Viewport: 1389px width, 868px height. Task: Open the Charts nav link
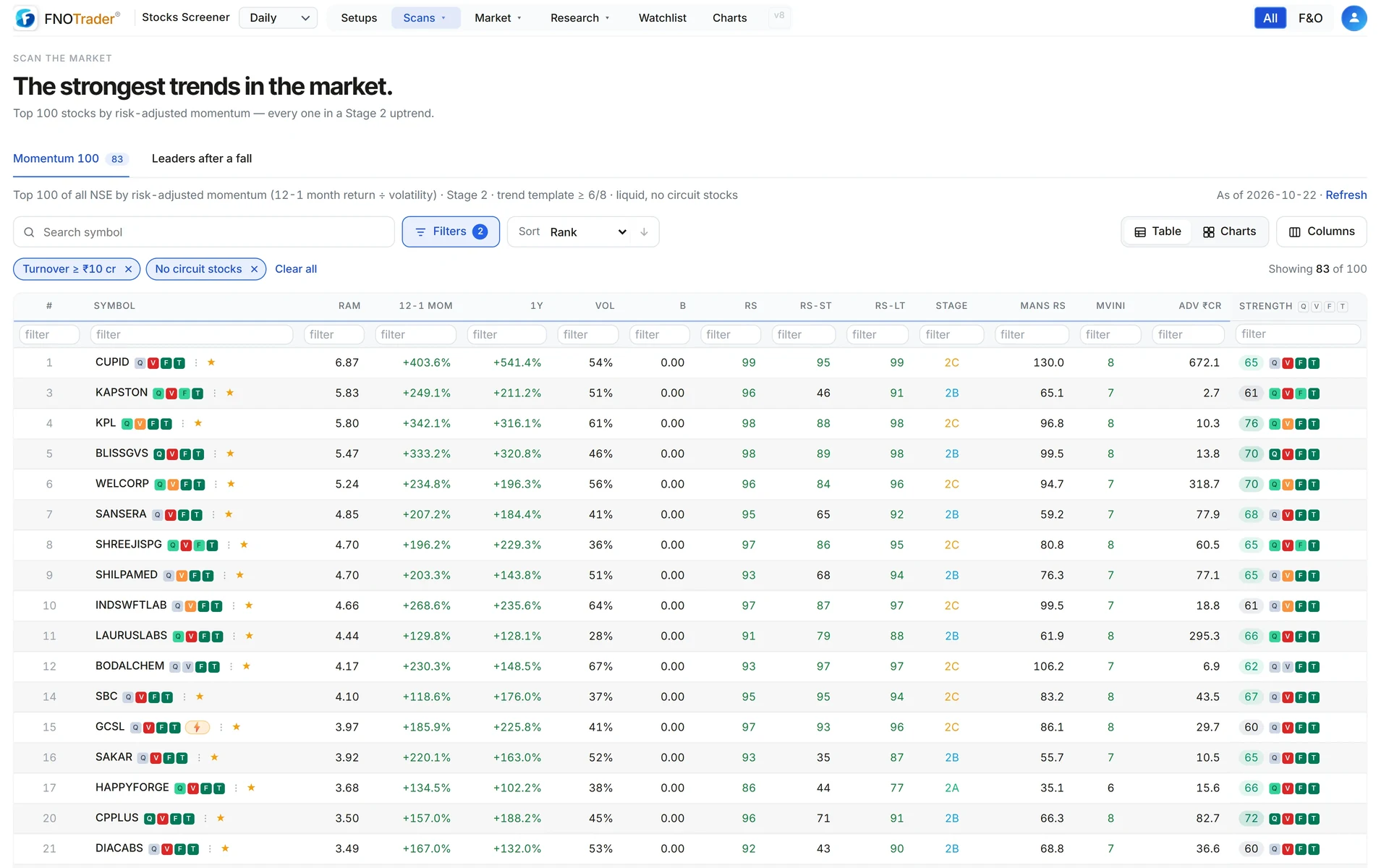pos(729,18)
